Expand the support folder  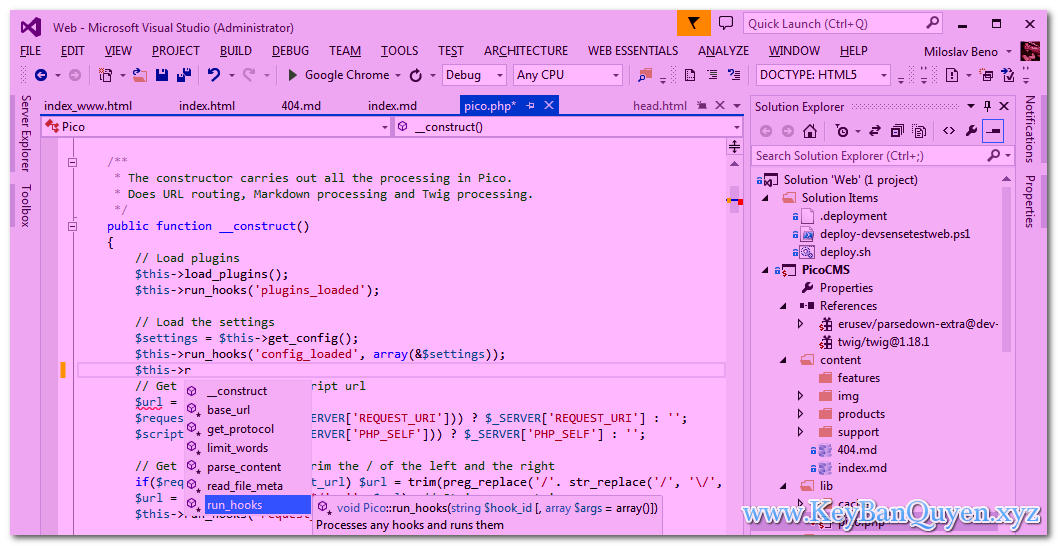tap(801, 432)
